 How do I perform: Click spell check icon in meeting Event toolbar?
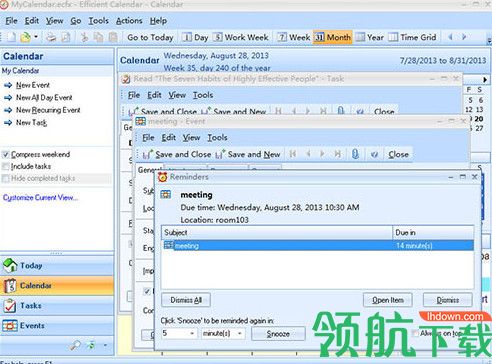tap(374, 154)
